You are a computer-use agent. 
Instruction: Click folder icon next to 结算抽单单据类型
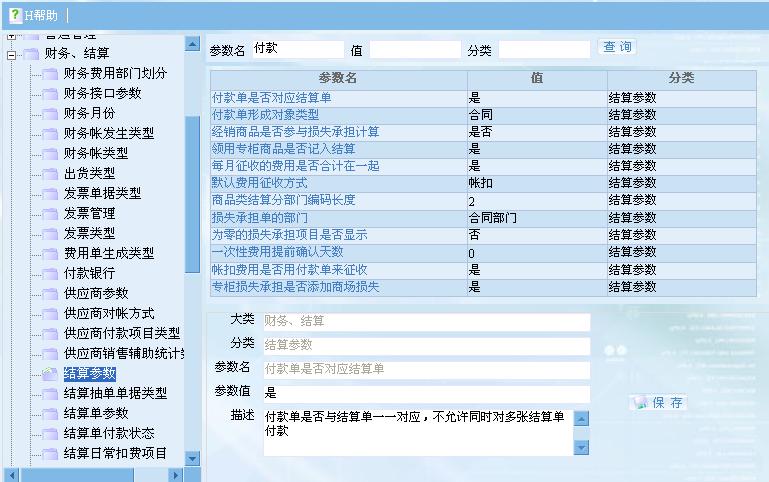pos(50,394)
